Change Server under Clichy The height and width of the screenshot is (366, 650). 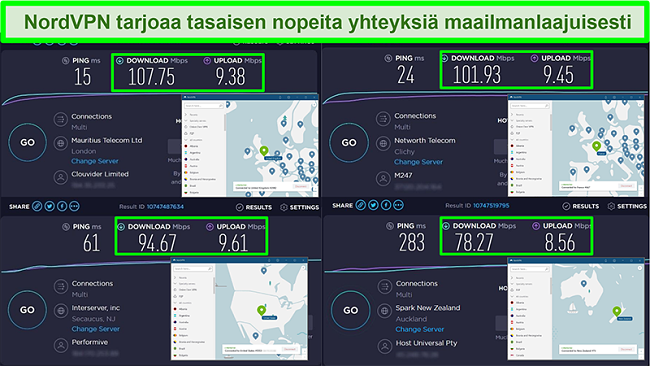coord(418,162)
